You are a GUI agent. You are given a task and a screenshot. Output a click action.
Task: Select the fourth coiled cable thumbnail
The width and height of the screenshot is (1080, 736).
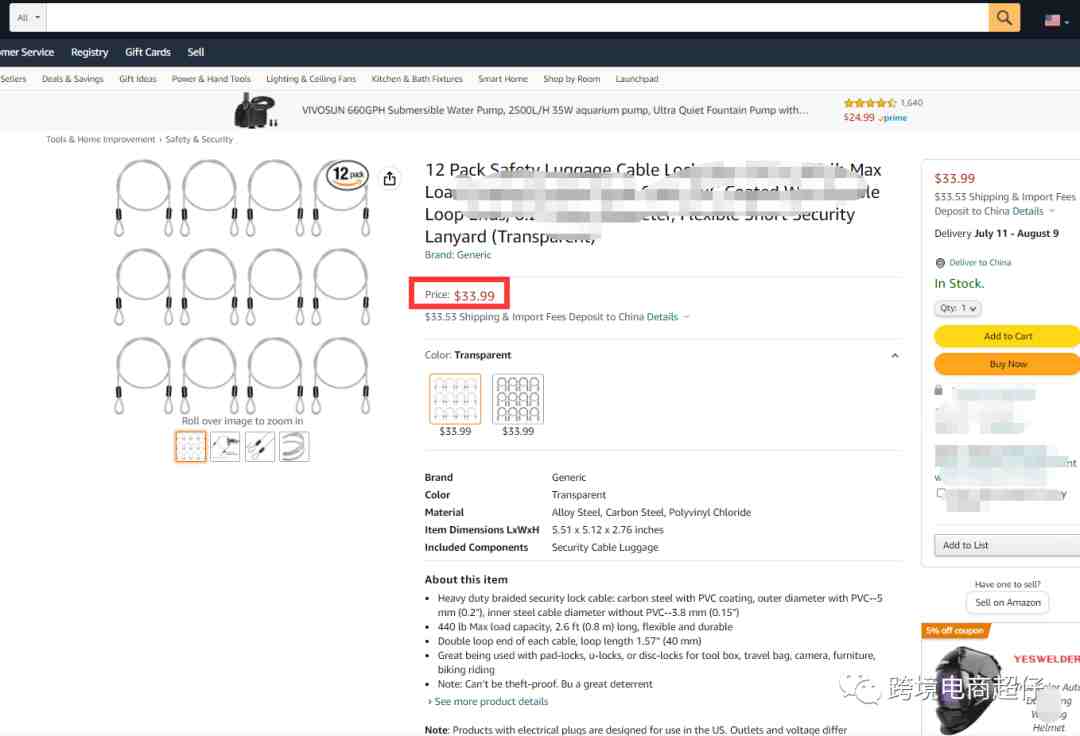[x=294, y=447]
